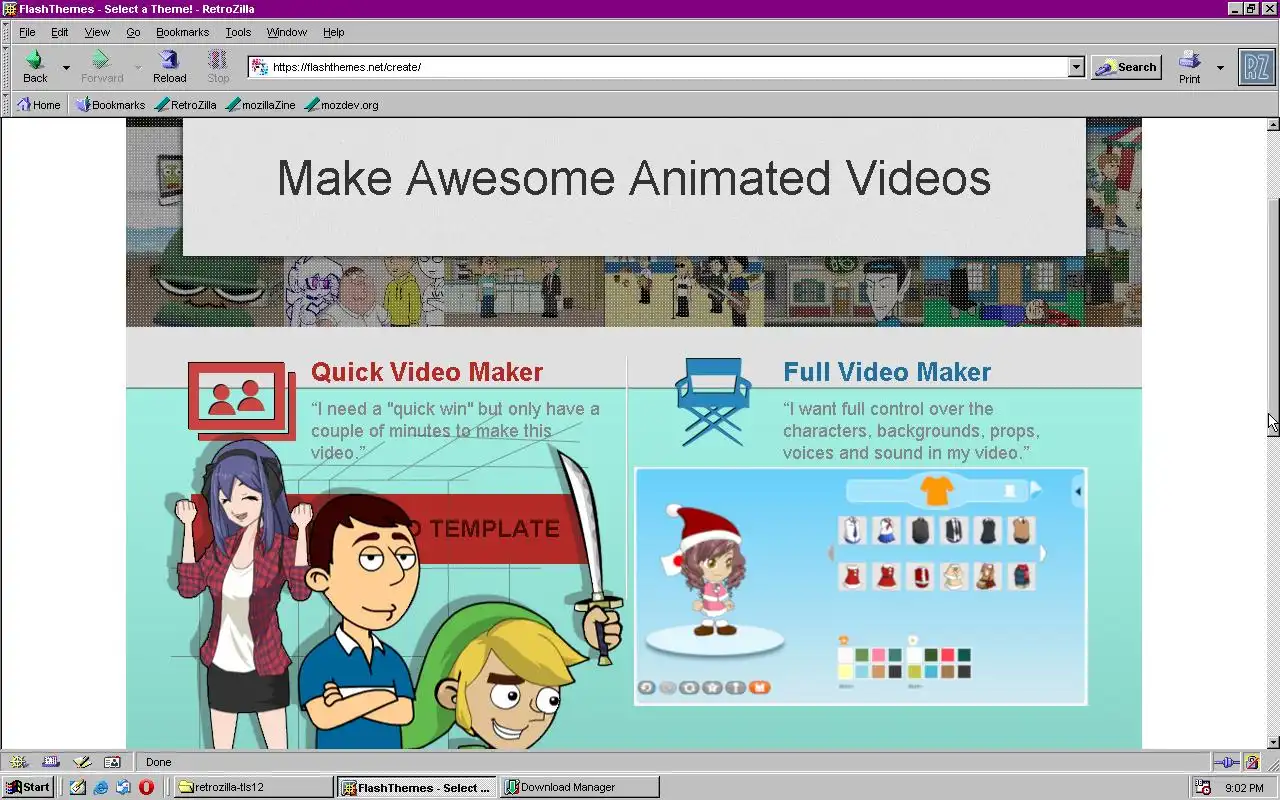Open the Bookmarks folder on personal toolbar
Screen dimensions: 1280x800
(110, 105)
